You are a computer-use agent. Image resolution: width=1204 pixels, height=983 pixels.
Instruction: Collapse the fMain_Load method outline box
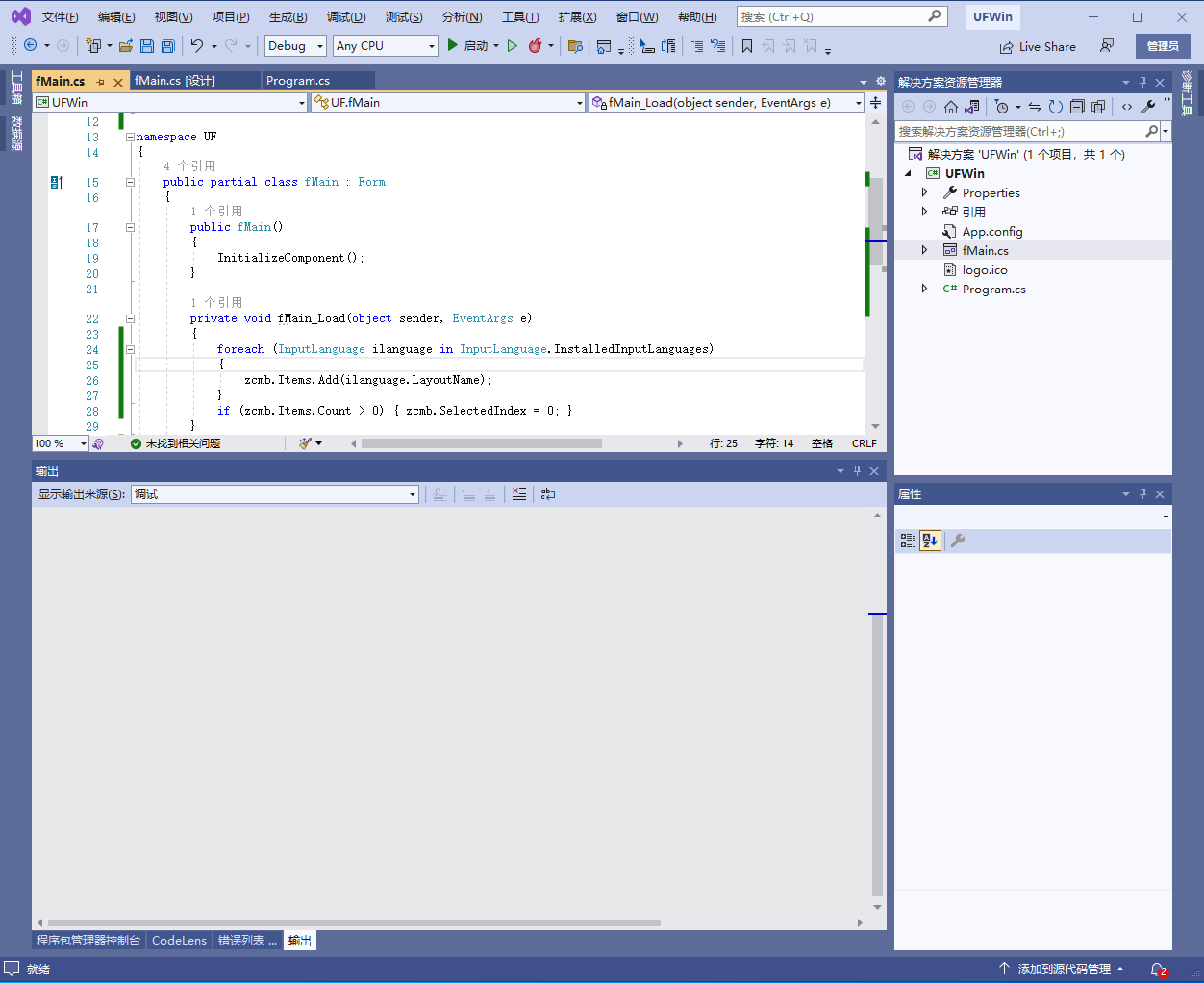pos(130,318)
